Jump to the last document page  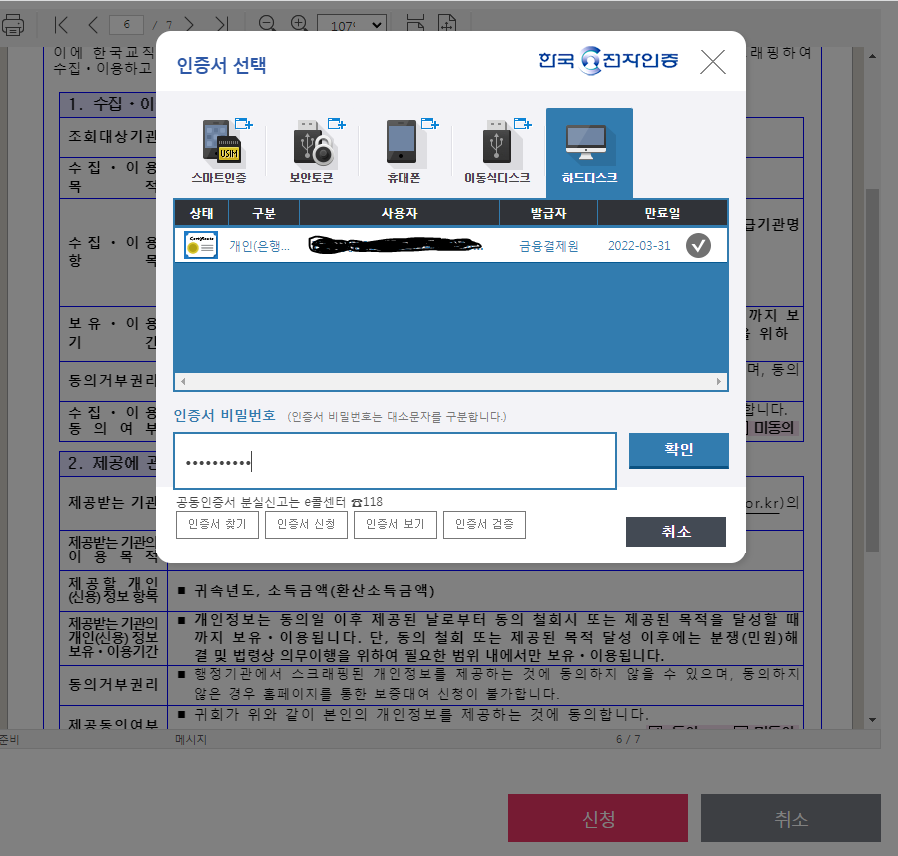(222, 25)
